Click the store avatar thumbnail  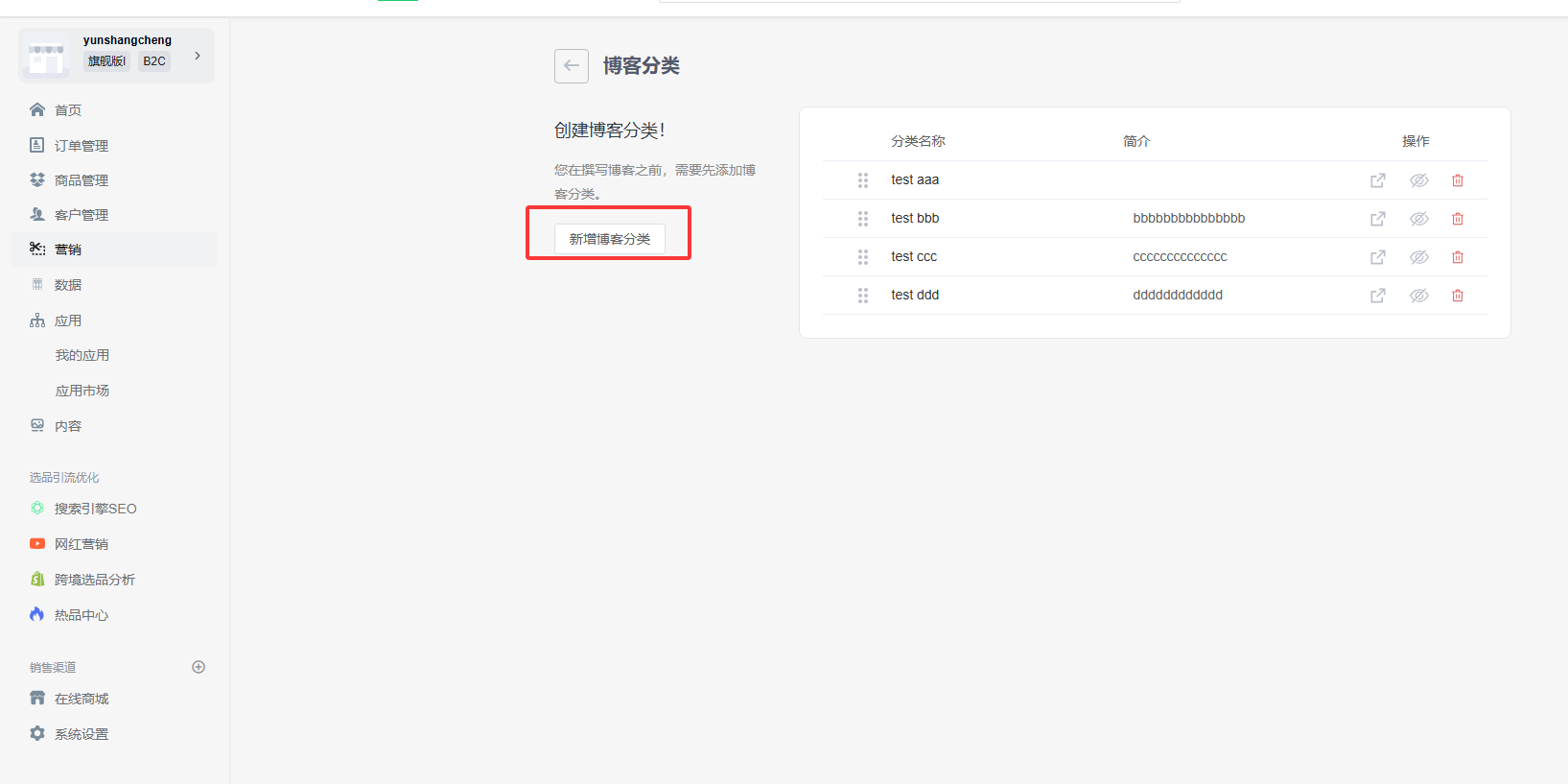click(x=46, y=56)
